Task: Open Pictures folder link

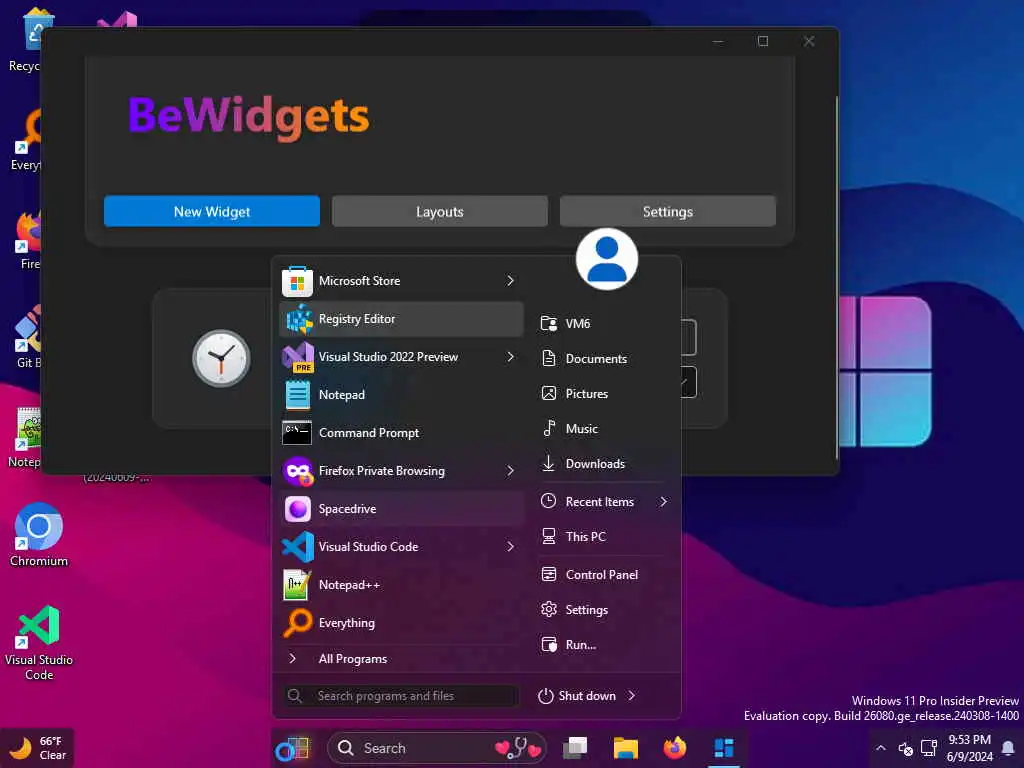Action: tap(603, 394)
